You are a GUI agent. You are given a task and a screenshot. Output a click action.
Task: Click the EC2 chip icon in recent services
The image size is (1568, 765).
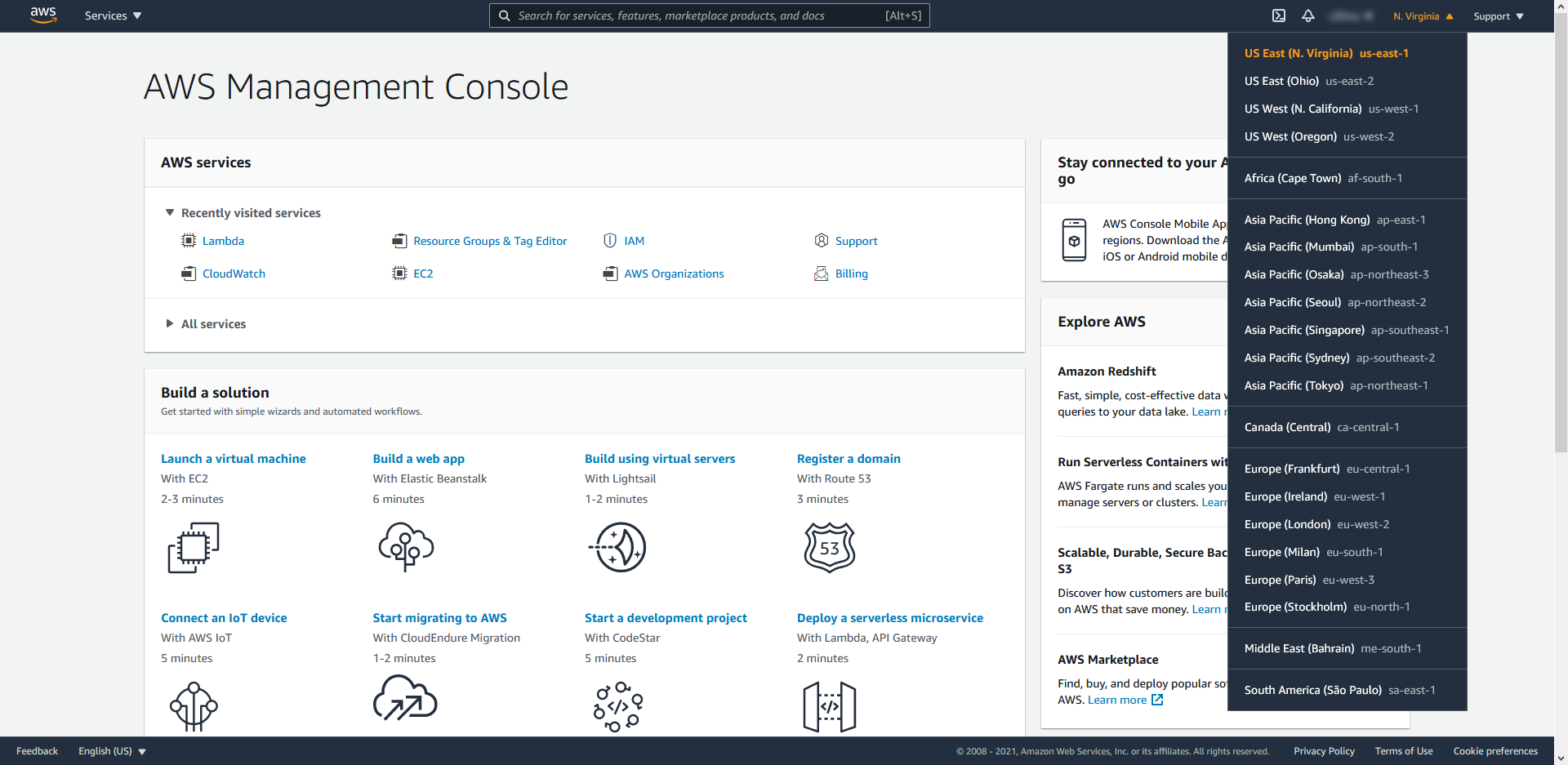(399, 274)
